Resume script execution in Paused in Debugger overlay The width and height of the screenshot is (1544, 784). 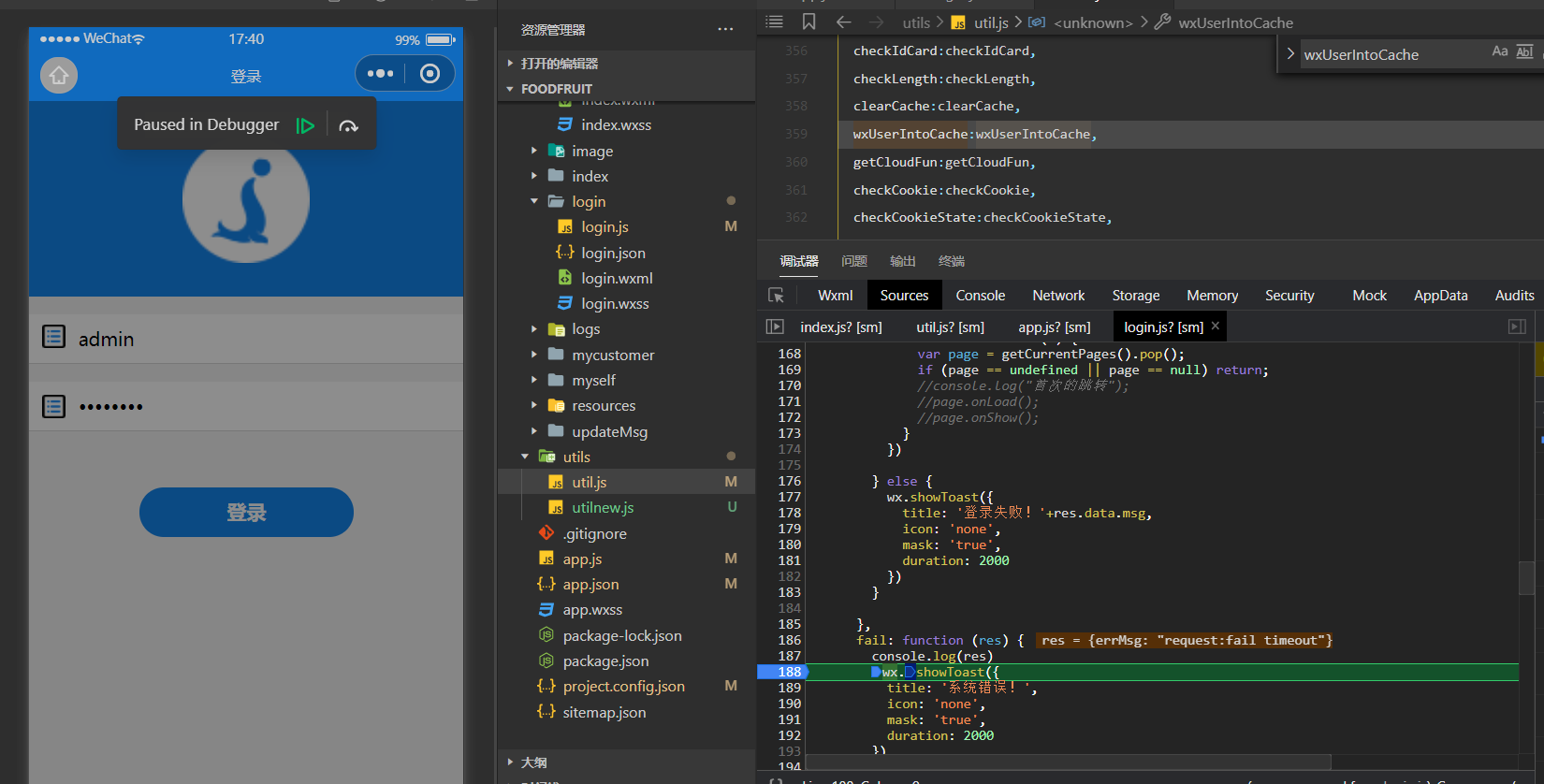[305, 125]
